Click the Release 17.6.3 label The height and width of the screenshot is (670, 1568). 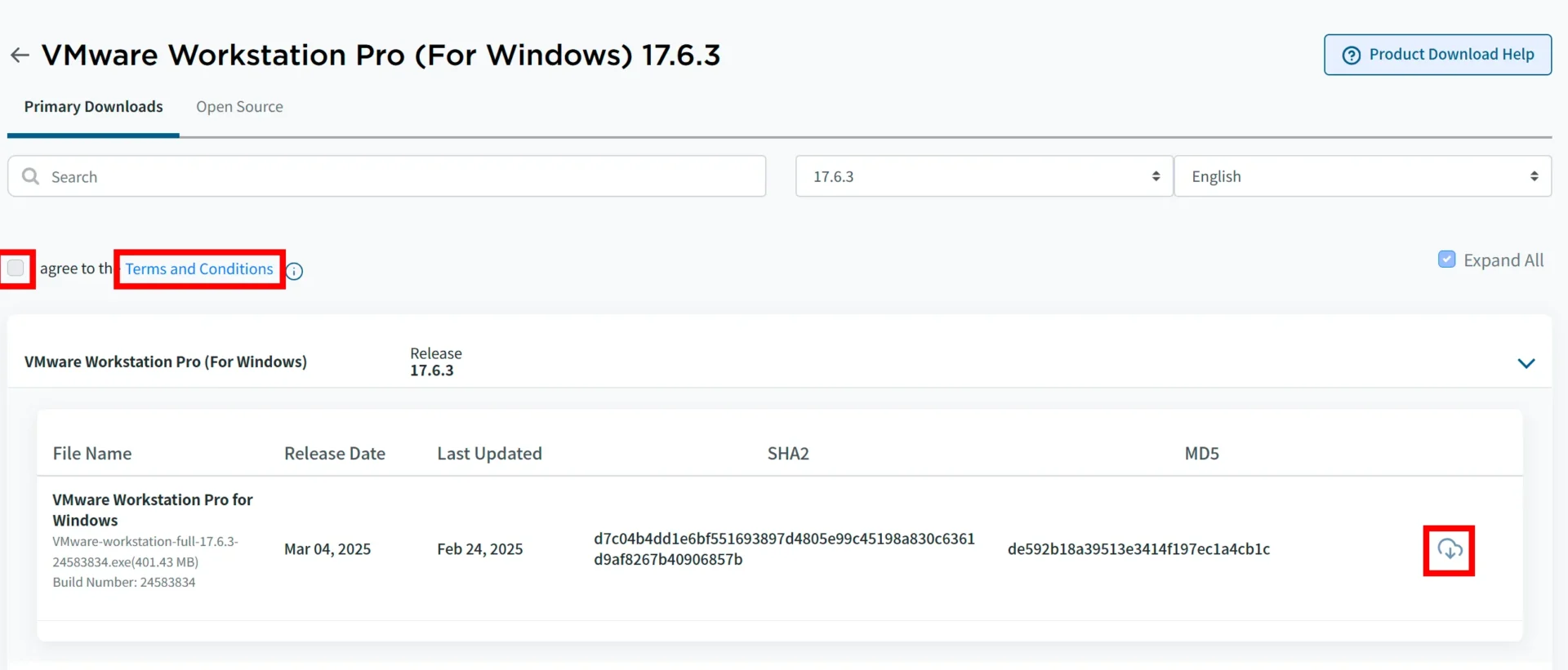(x=436, y=362)
